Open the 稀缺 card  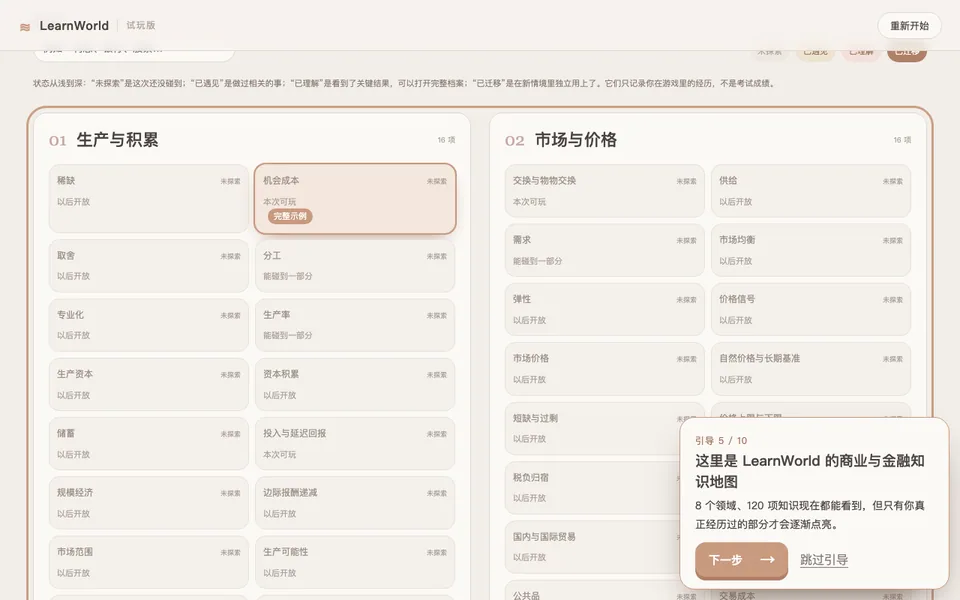[x=149, y=199]
